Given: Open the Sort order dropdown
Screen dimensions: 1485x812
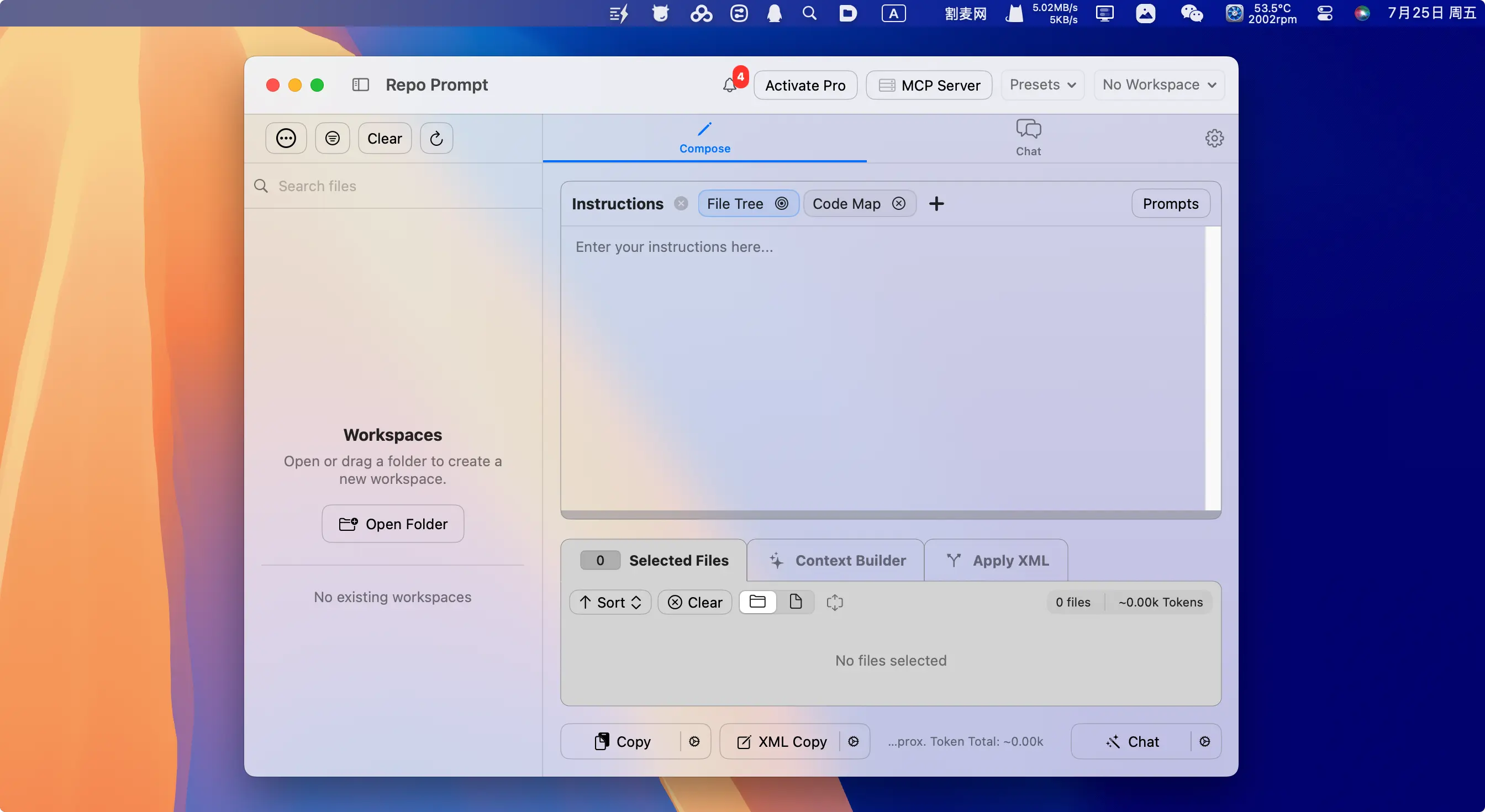Looking at the screenshot, I should (x=610, y=602).
